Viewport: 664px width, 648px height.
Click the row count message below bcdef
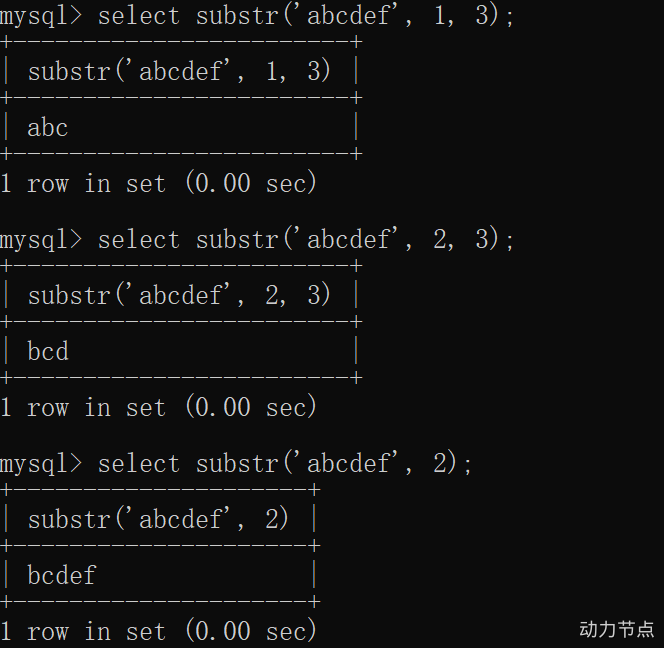(x=158, y=631)
